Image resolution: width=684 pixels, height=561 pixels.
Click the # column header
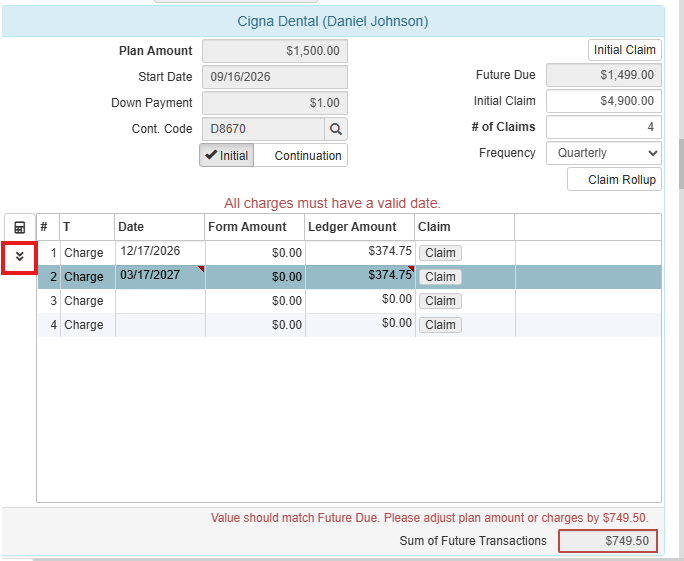click(48, 227)
